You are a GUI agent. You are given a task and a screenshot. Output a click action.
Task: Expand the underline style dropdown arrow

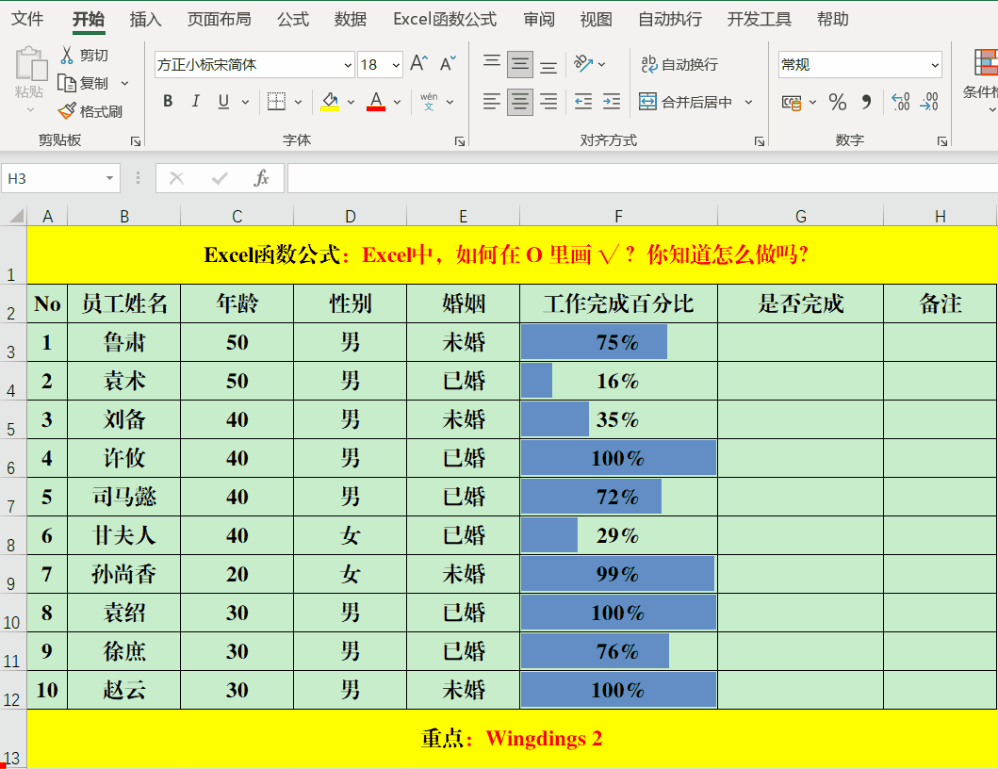point(245,102)
